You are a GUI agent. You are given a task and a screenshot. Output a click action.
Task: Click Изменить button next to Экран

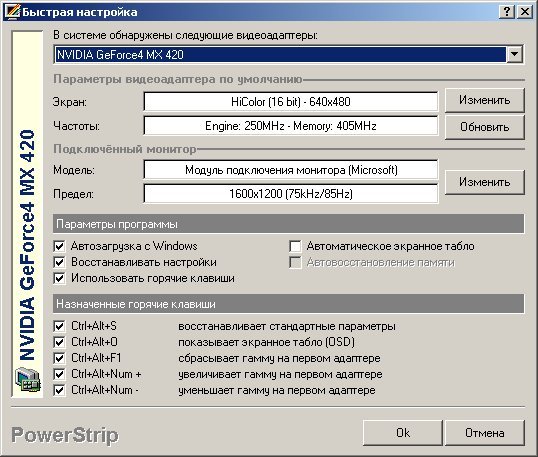pos(484,100)
